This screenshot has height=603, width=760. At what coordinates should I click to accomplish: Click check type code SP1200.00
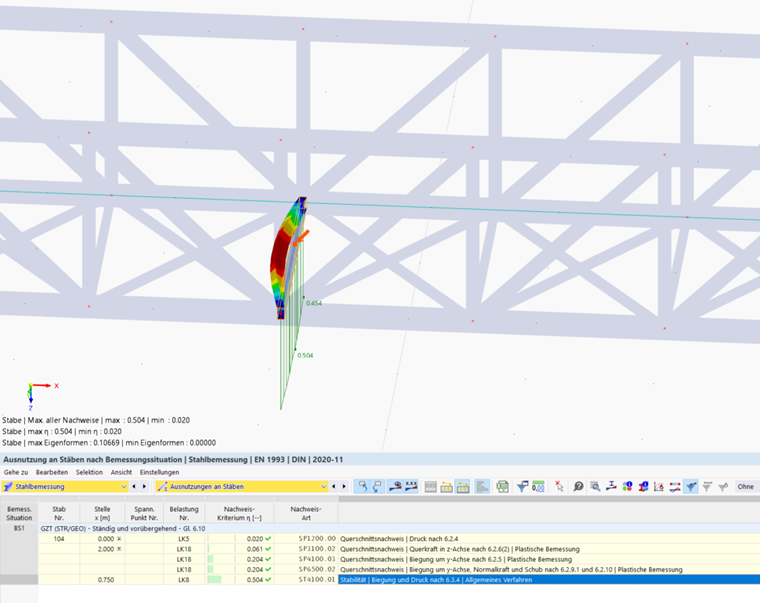[x=317, y=539]
